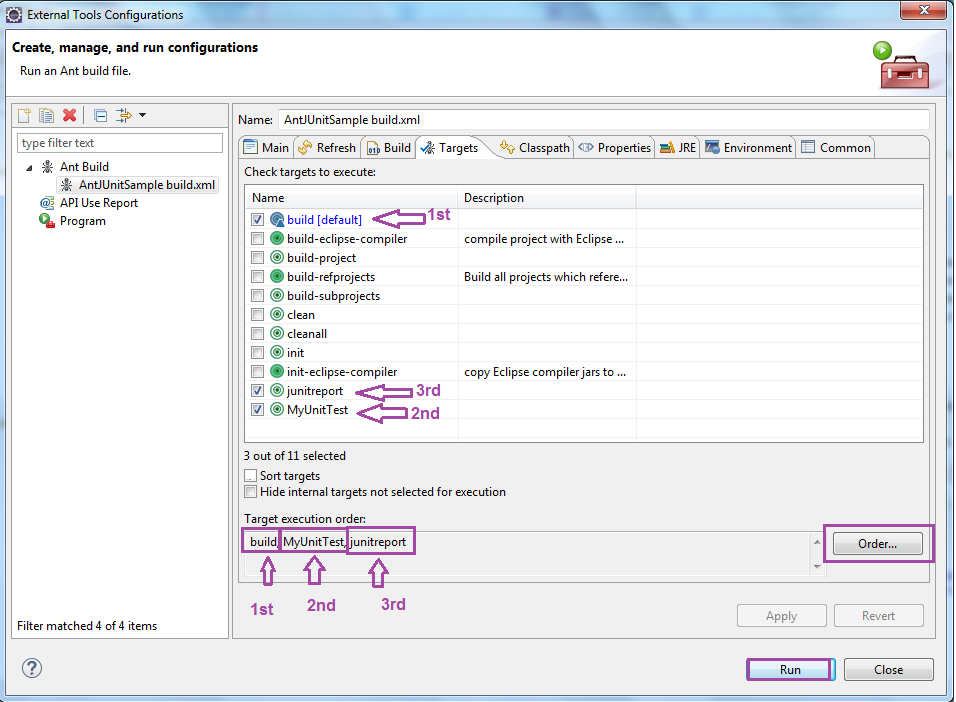Click the Order... button
956x702 pixels.
(877, 544)
